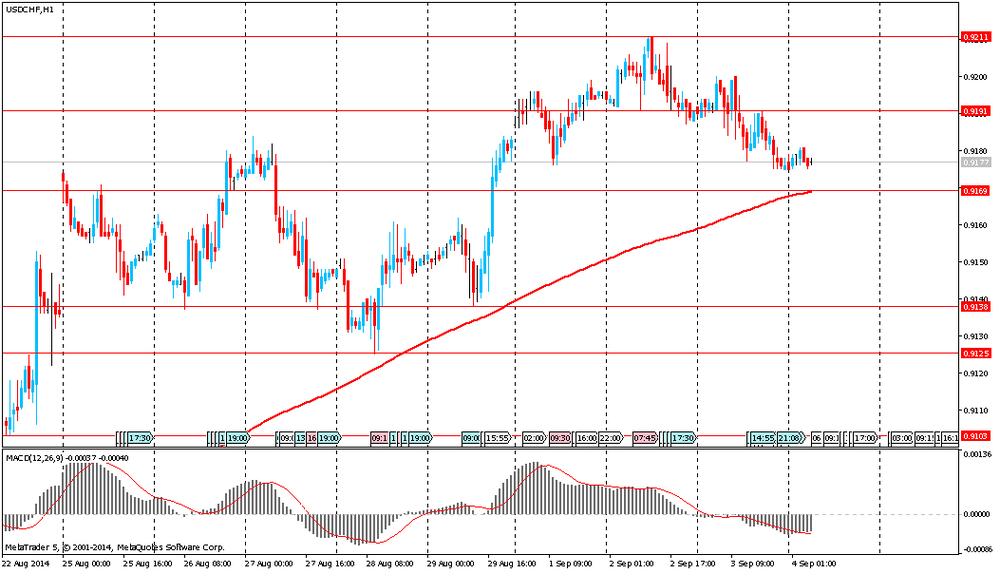The height and width of the screenshot is (574, 1000).
Task: Open the pink 07:45 event marker
Action: pyautogui.click(x=645, y=438)
